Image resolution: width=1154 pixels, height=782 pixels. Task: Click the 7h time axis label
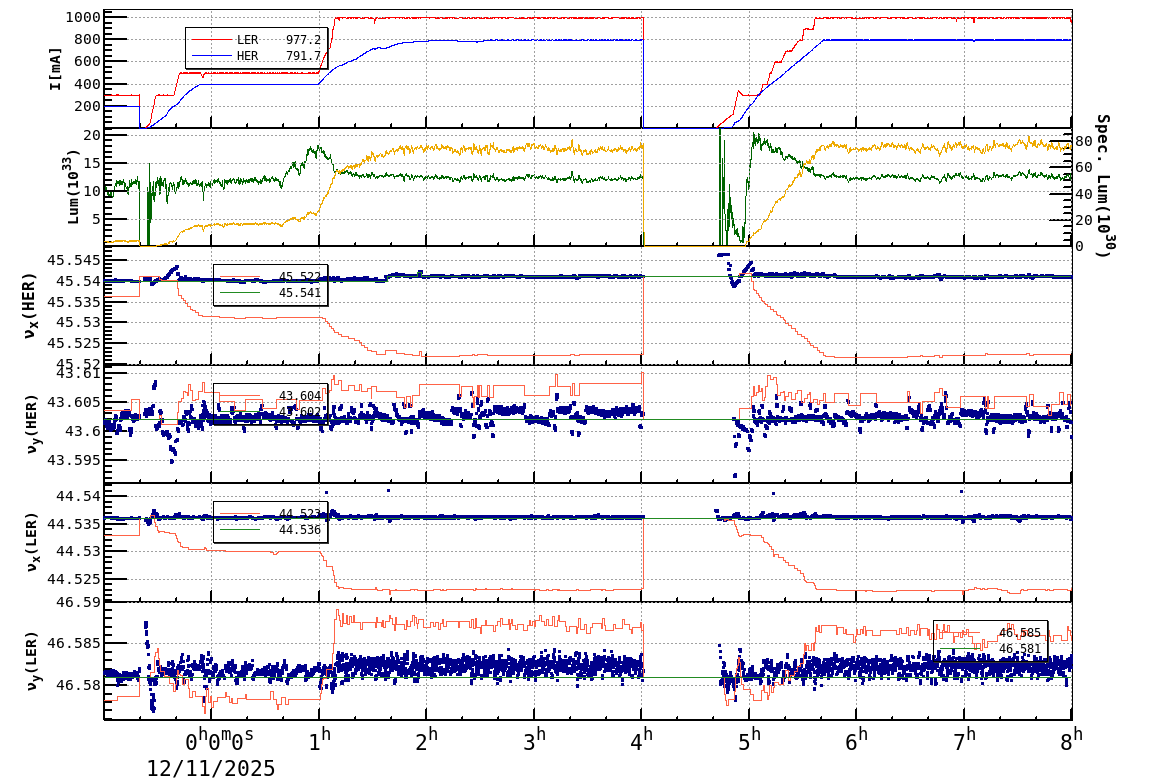click(964, 739)
